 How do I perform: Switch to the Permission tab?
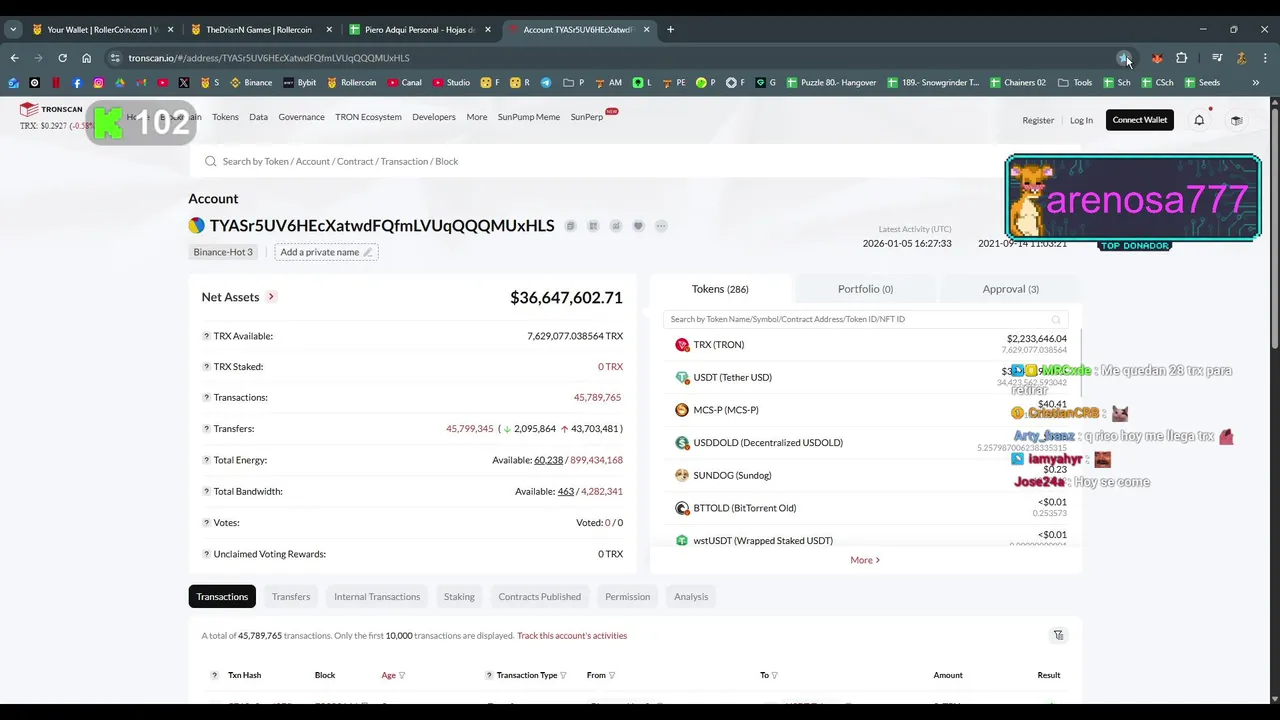(x=627, y=597)
